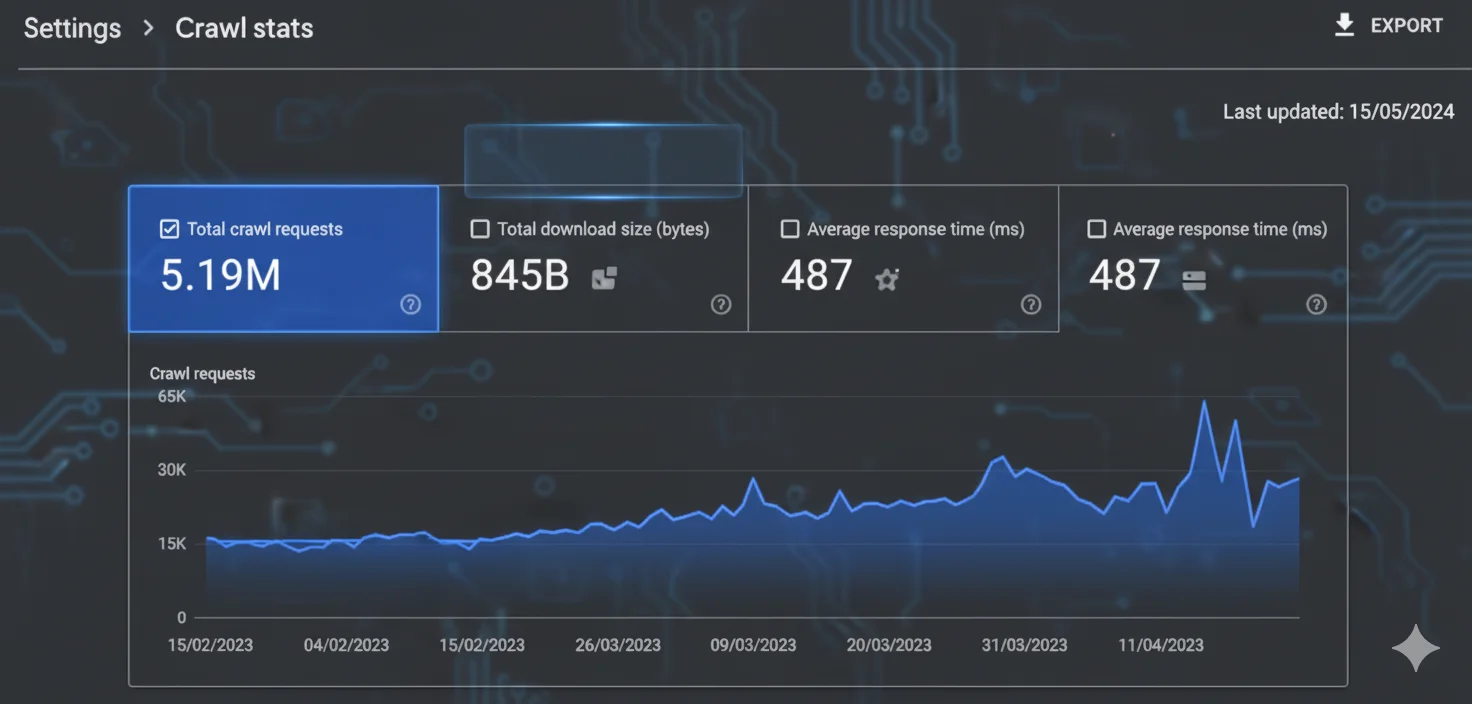
Task: Enable the rightmost Average response time checkbox
Action: pyautogui.click(x=1096, y=228)
